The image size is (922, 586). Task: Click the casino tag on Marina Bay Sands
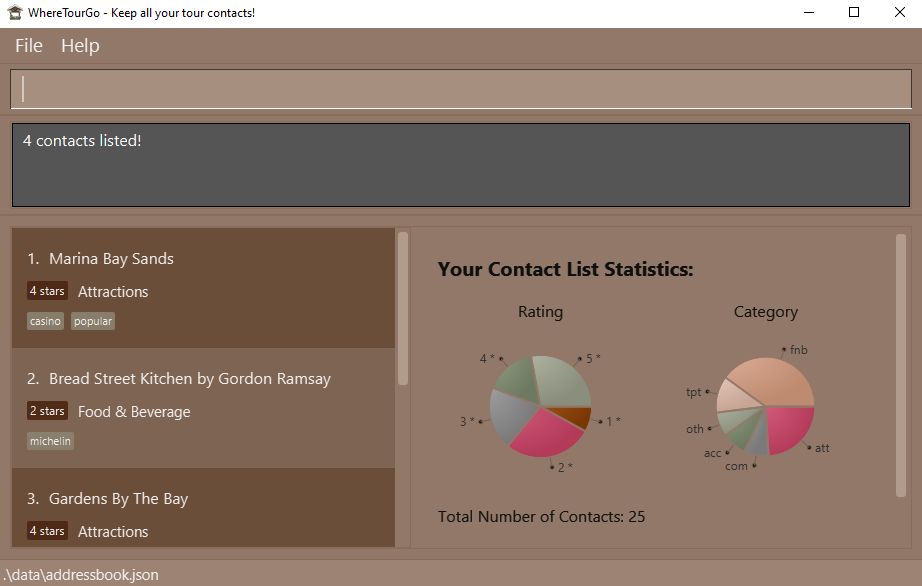tap(45, 321)
